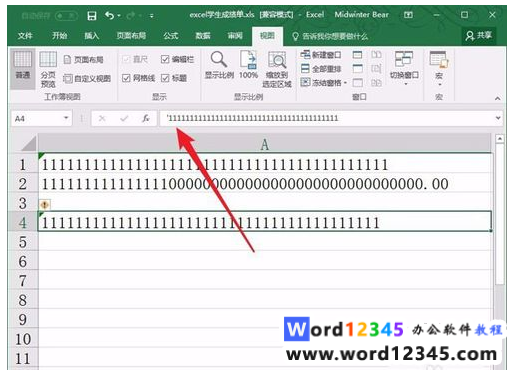The height and width of the screenshot is (370, 507).
Task: Reset zoom with the 100% icon
Action: coord(248,65)
